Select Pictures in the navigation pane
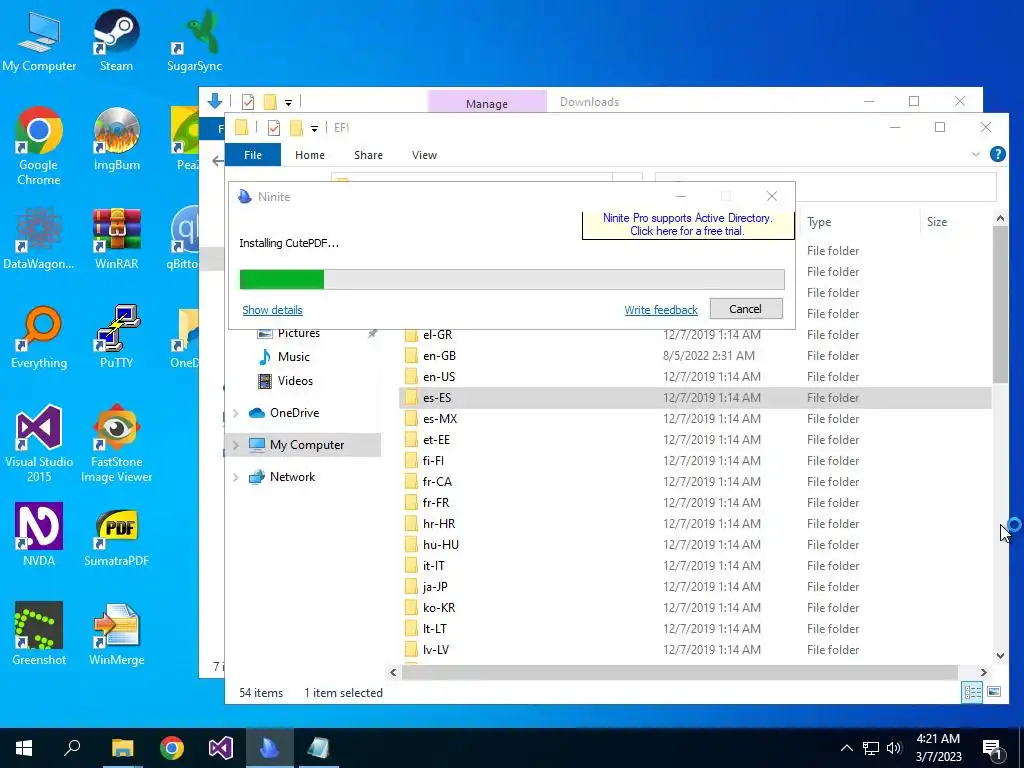This screenshot has width=1024, height=768. coord(298,333)
